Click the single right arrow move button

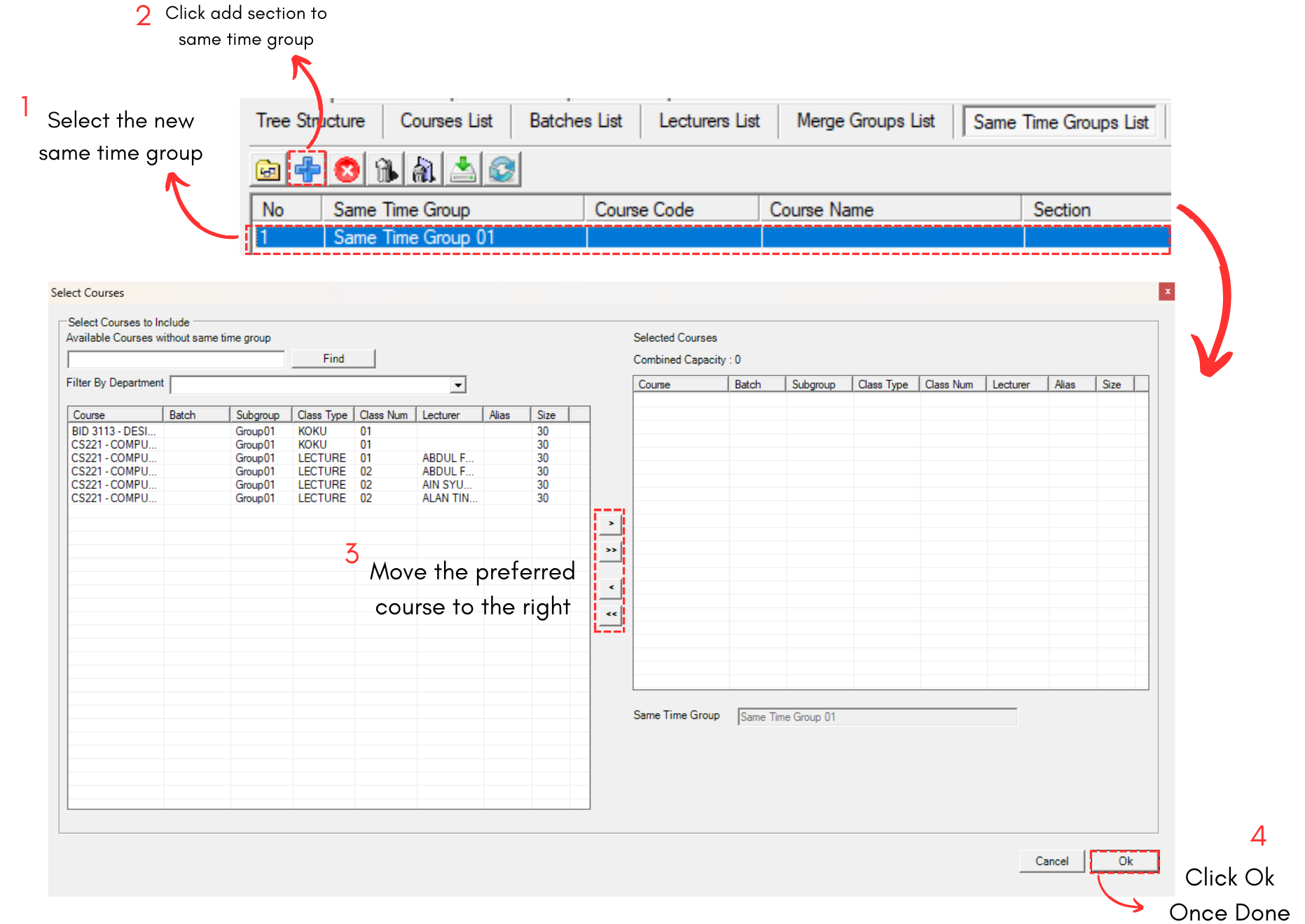click(x=611, y=523)
